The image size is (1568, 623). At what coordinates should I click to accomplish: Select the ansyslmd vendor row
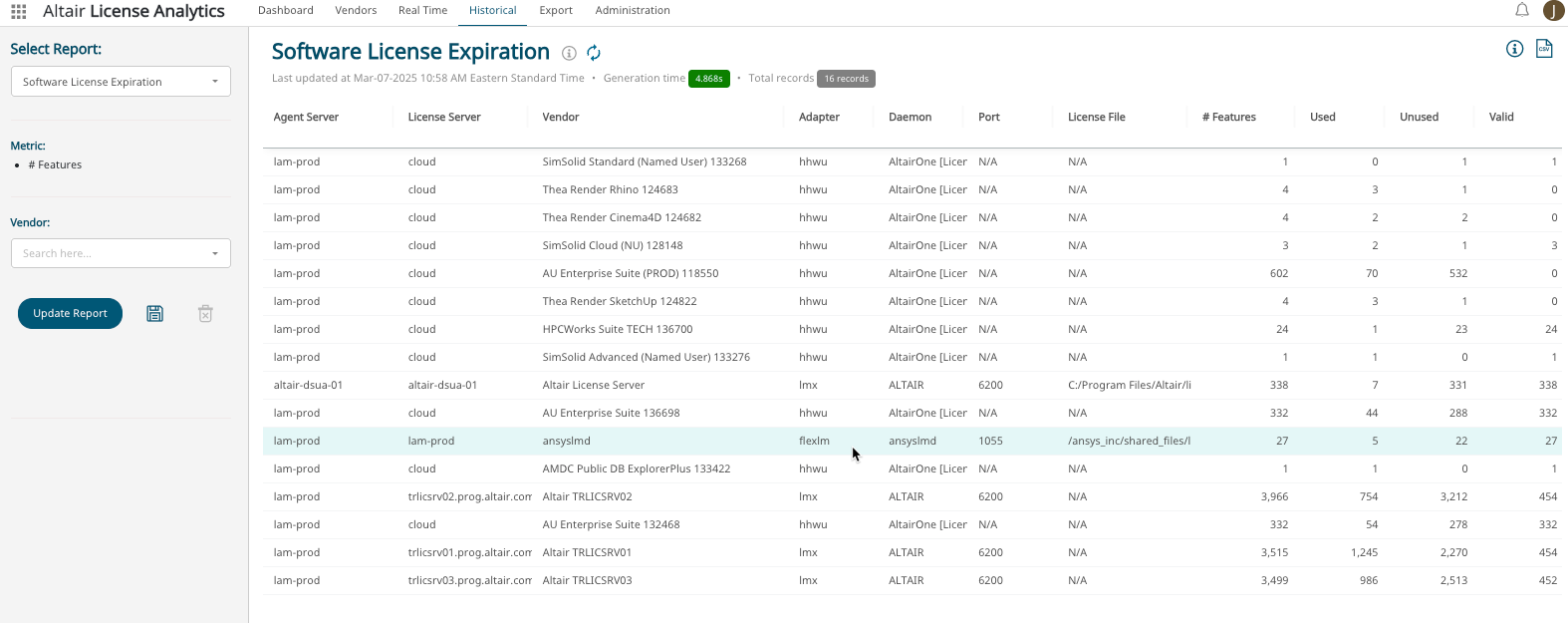pyautogui.click(x=566, y=441)
